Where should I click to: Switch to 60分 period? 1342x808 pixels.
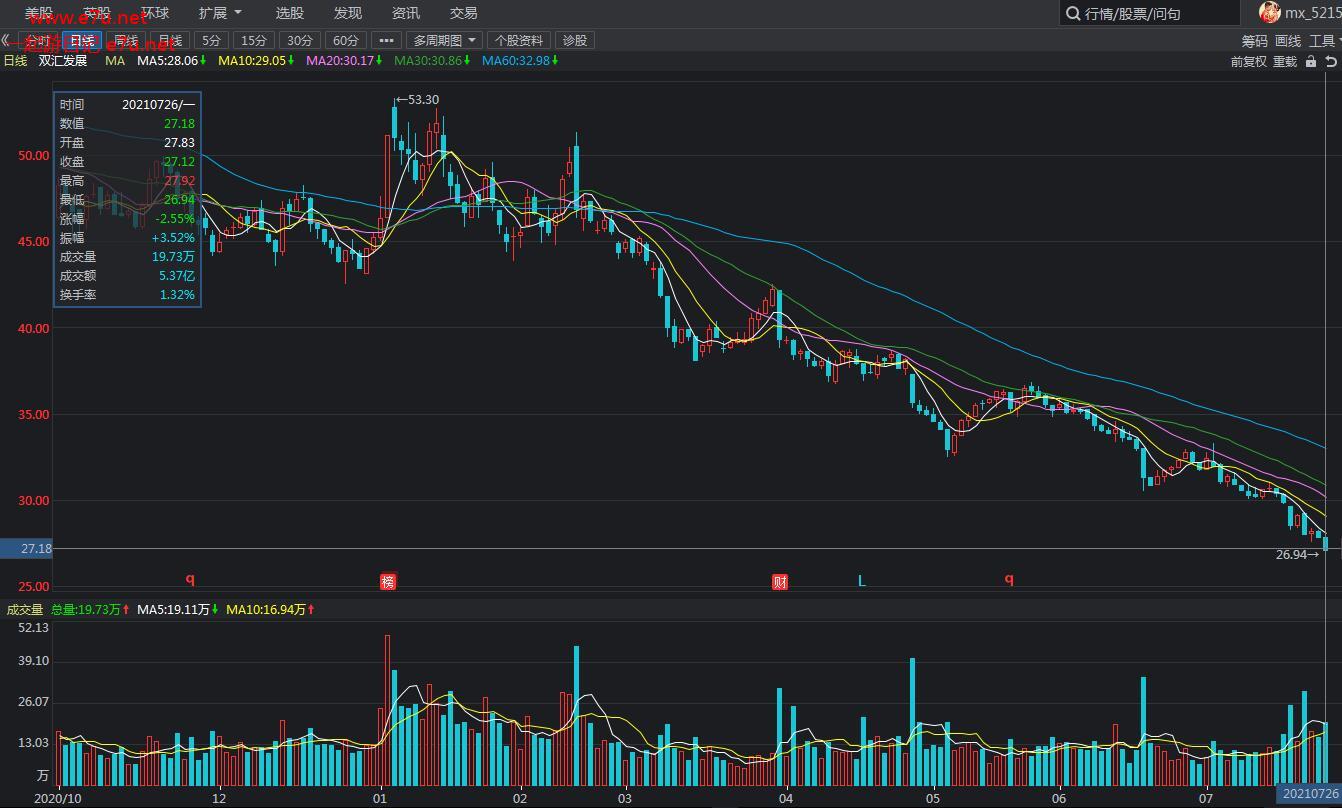tap(345, 41)
